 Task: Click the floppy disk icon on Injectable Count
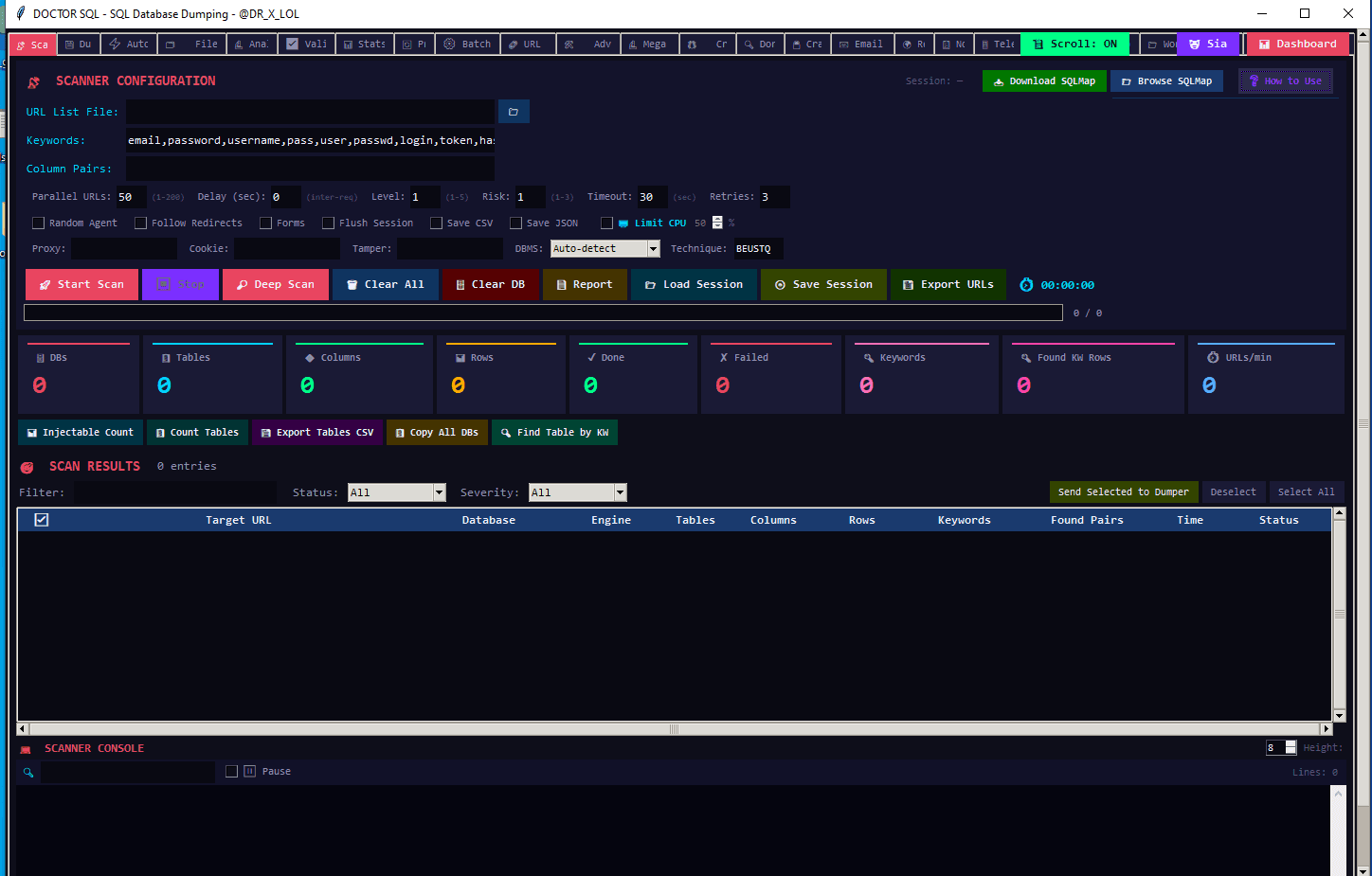click(32, 433)
